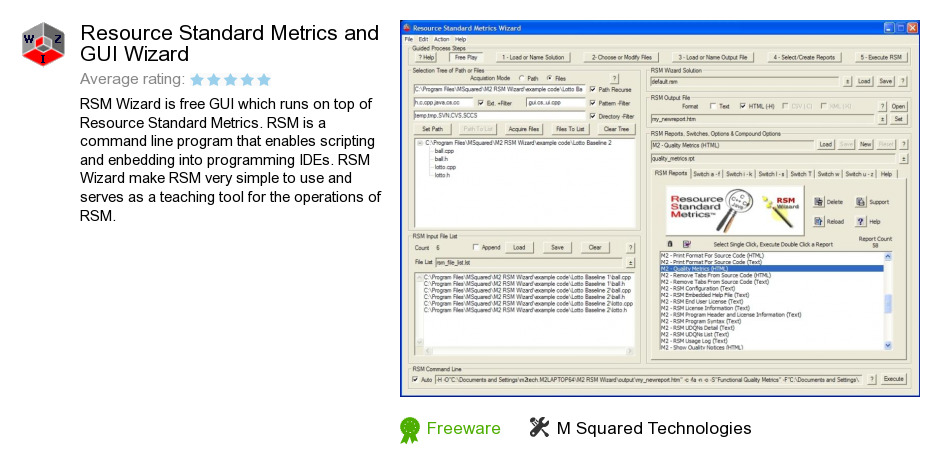Click the Reload reports icon
The image size is (940, 474).
click(x=819, y=221)
